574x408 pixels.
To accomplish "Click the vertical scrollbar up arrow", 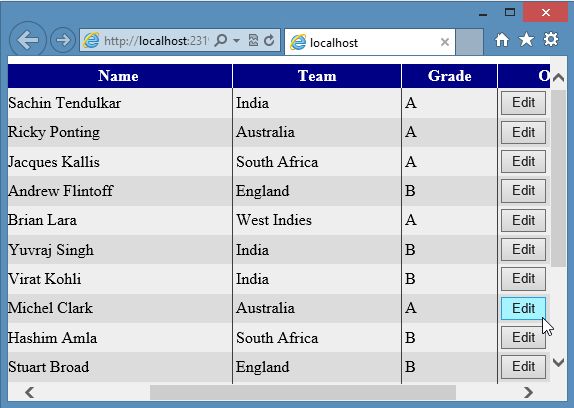I will pyautogui.click(x=558, y=77).
